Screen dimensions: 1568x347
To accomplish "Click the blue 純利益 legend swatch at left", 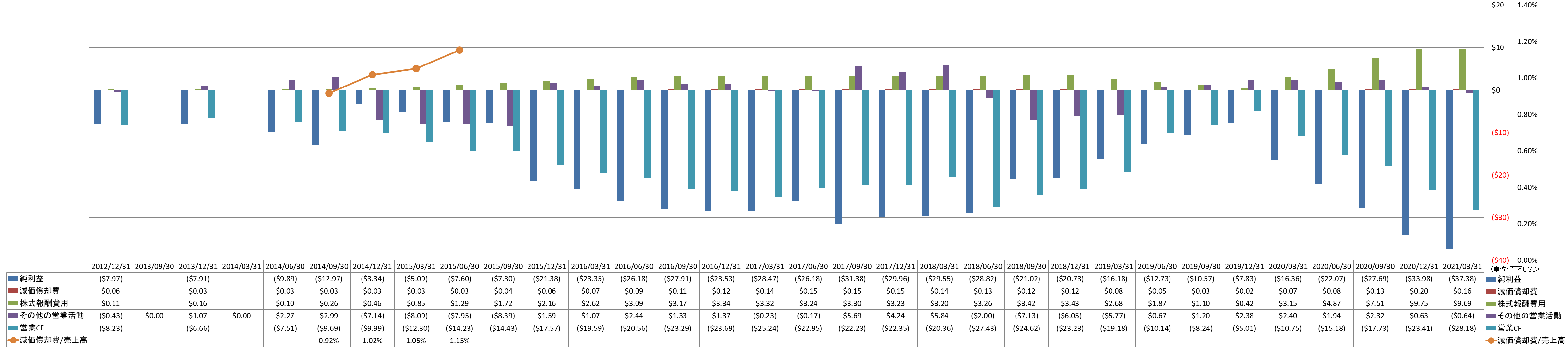I will click(x=13, y=278).
